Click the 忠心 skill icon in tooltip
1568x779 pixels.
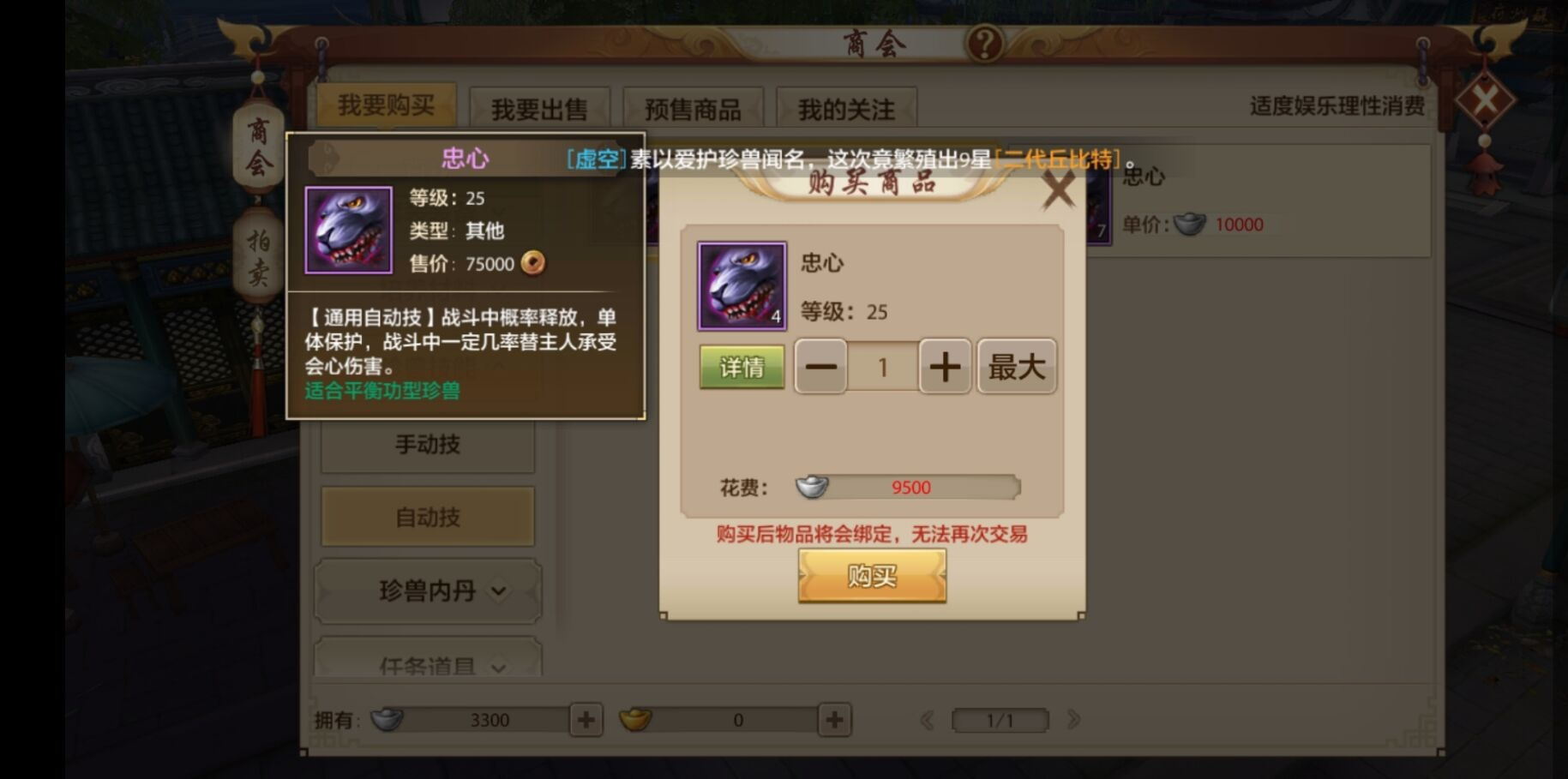348,230
